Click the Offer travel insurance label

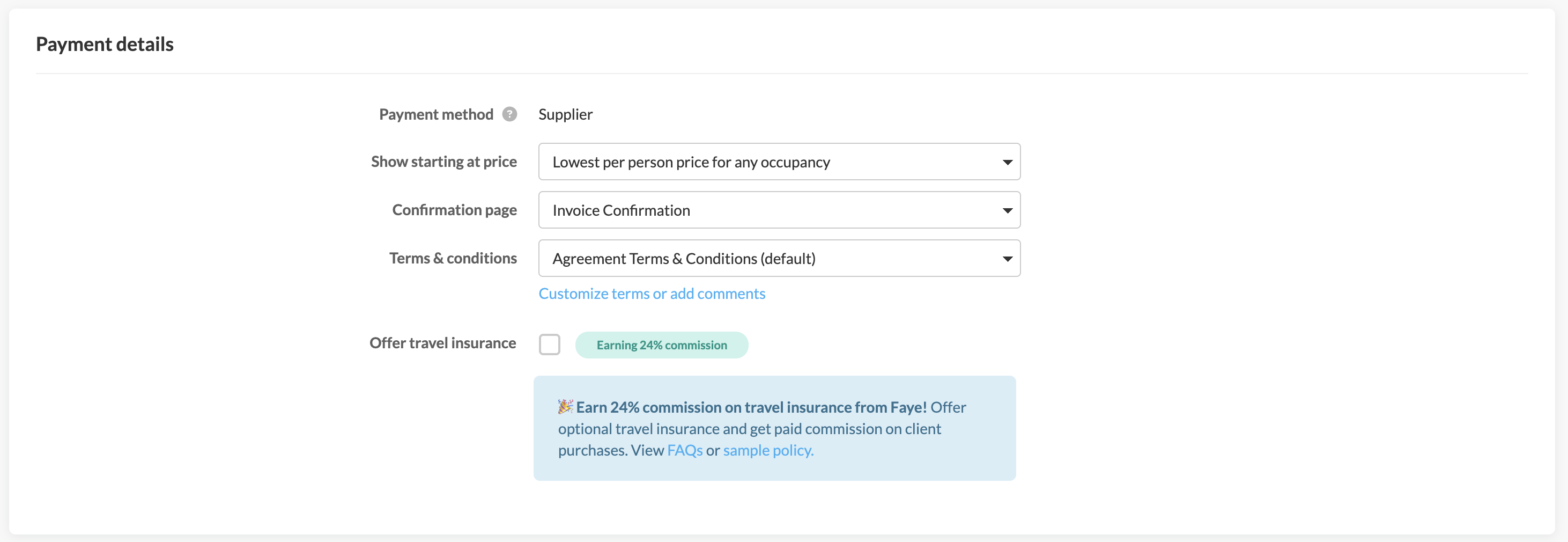[442, 343]
